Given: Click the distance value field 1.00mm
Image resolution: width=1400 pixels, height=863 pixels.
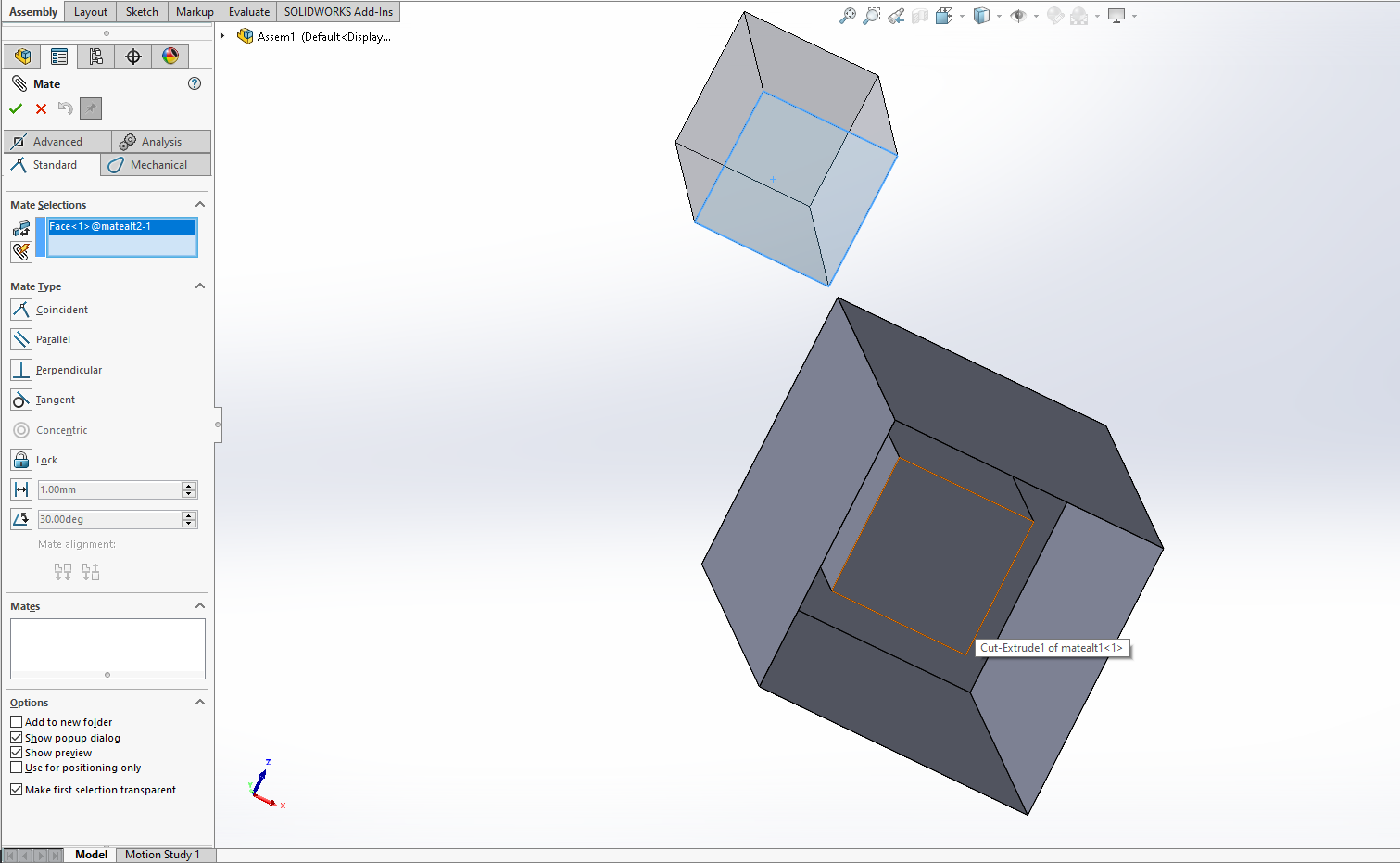Looking at the screenshot, I should tap(108, 489).
